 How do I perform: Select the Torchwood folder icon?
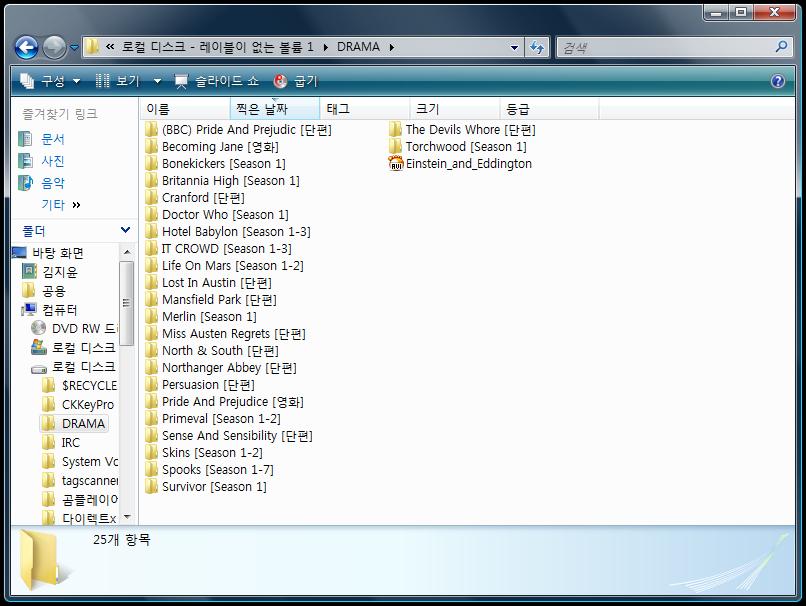click(395, 147)
